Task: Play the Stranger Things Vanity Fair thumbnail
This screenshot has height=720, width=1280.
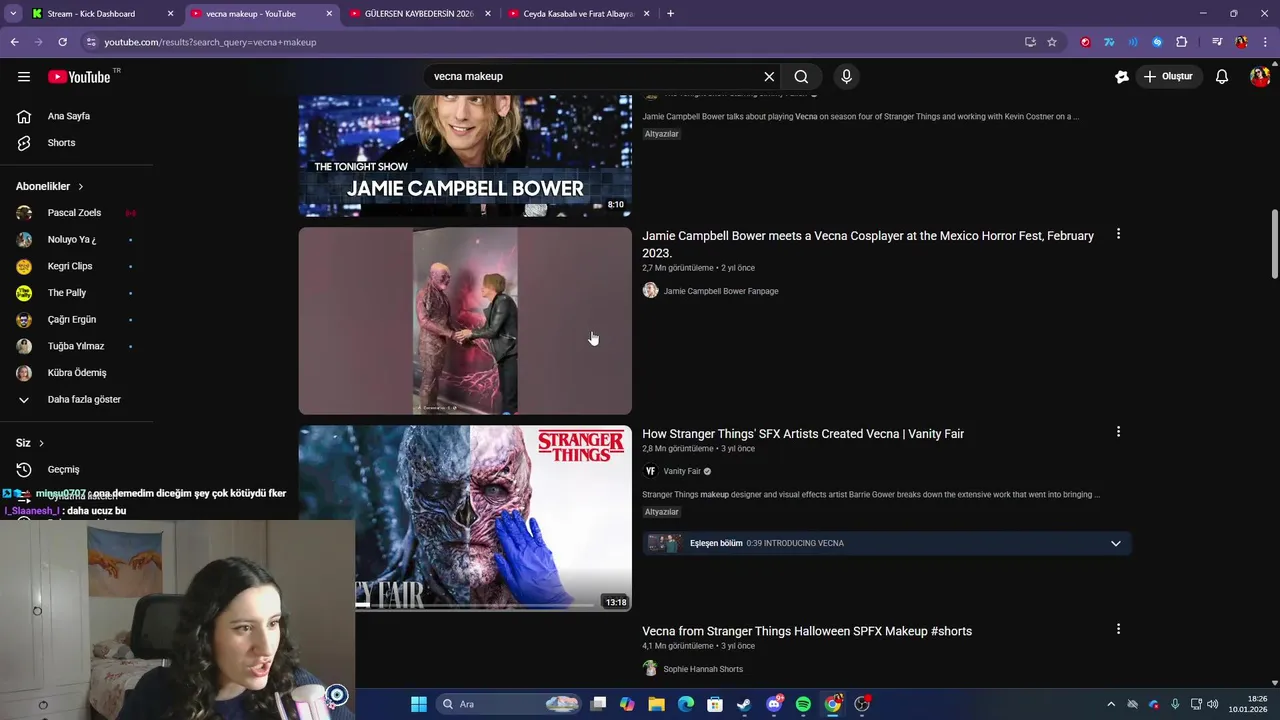Action: point(465,518)
